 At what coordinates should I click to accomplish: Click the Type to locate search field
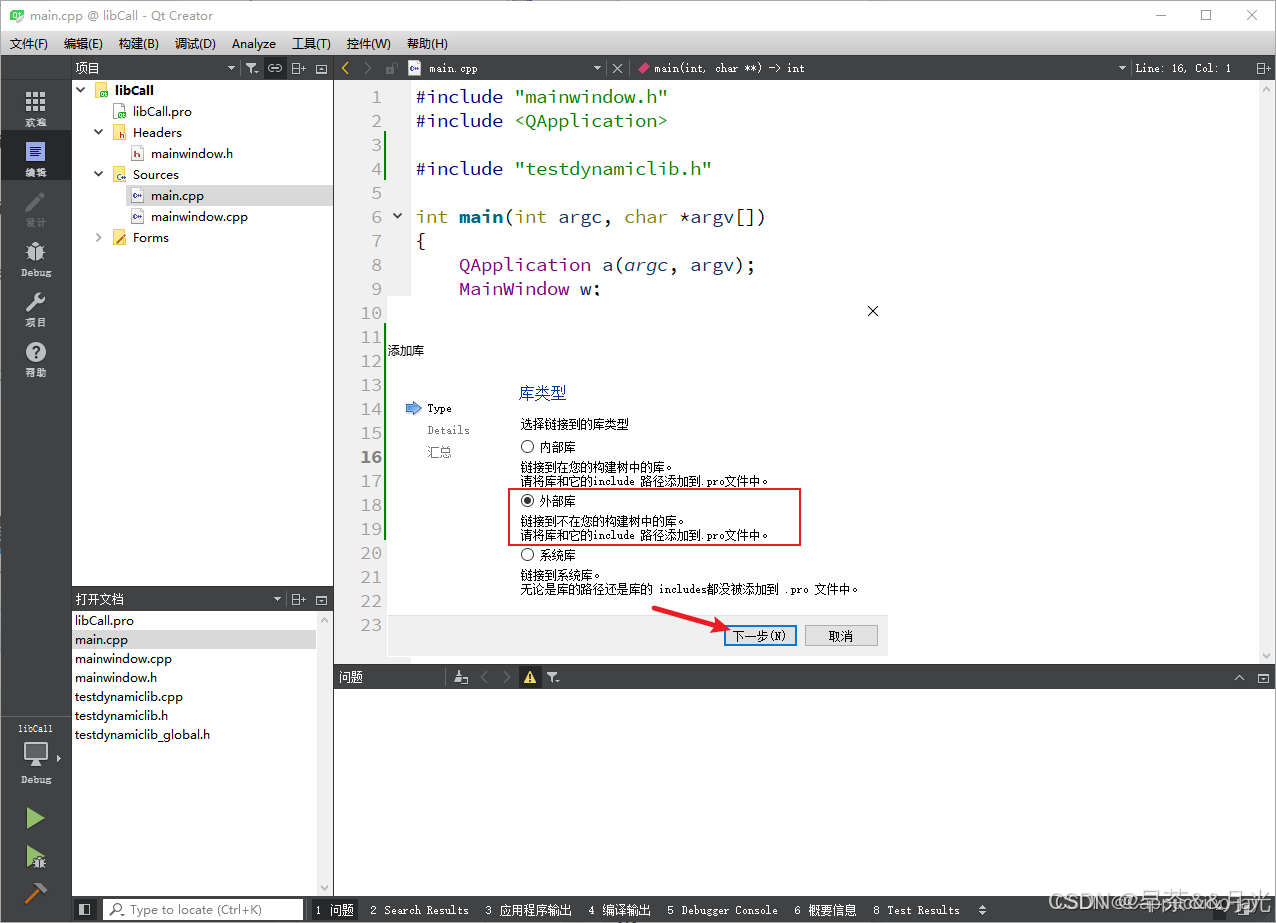pos(203,909)
